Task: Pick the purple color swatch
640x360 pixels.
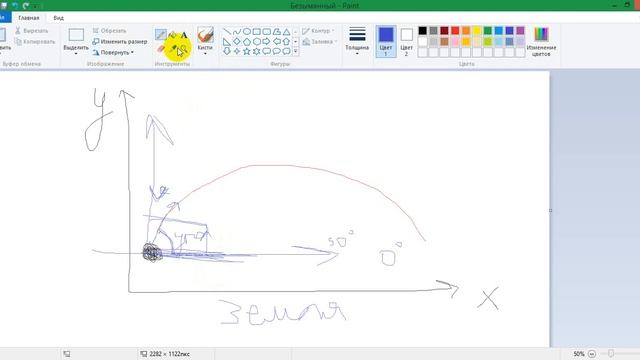Action: coord(520,31)
